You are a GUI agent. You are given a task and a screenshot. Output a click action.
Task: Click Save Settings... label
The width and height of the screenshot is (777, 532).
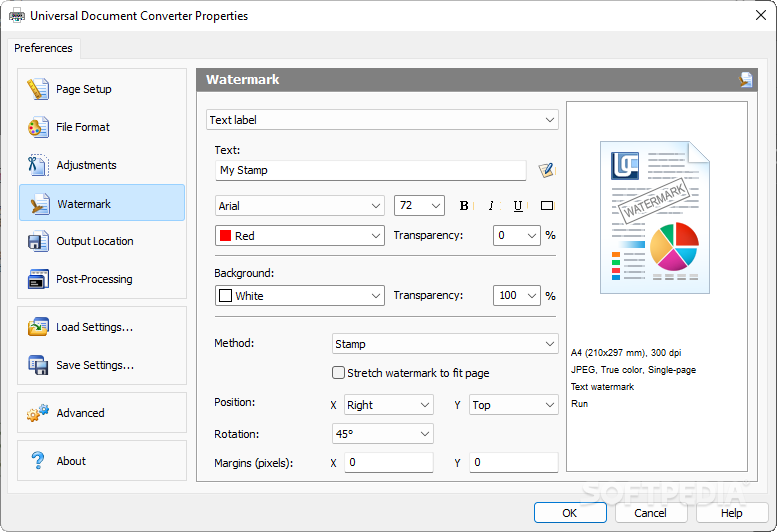coord(95,366)
